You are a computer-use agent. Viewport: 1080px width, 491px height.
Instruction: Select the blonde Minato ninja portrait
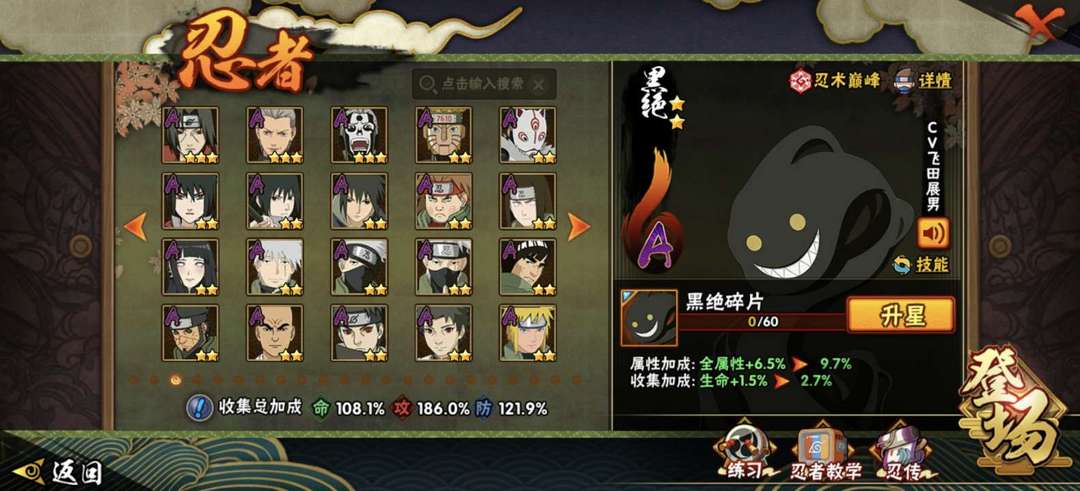point(528,333)
